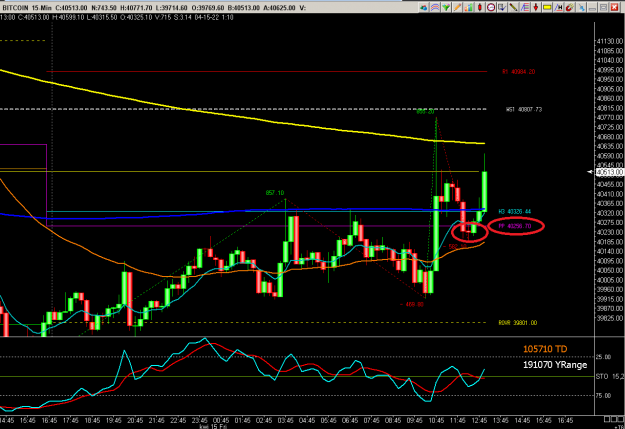
Task: Click the H3 40326.44 level label
Action: 515,212
